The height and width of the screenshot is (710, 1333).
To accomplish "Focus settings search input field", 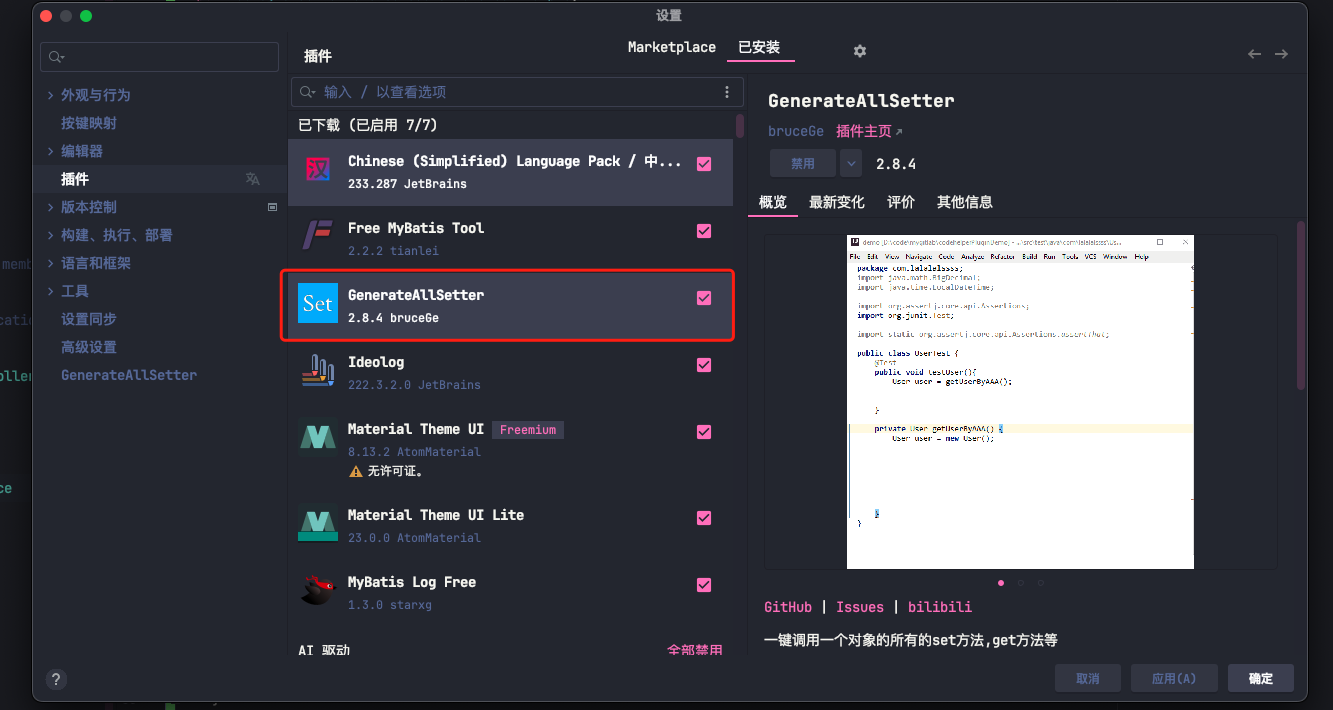I will point(160,58).
